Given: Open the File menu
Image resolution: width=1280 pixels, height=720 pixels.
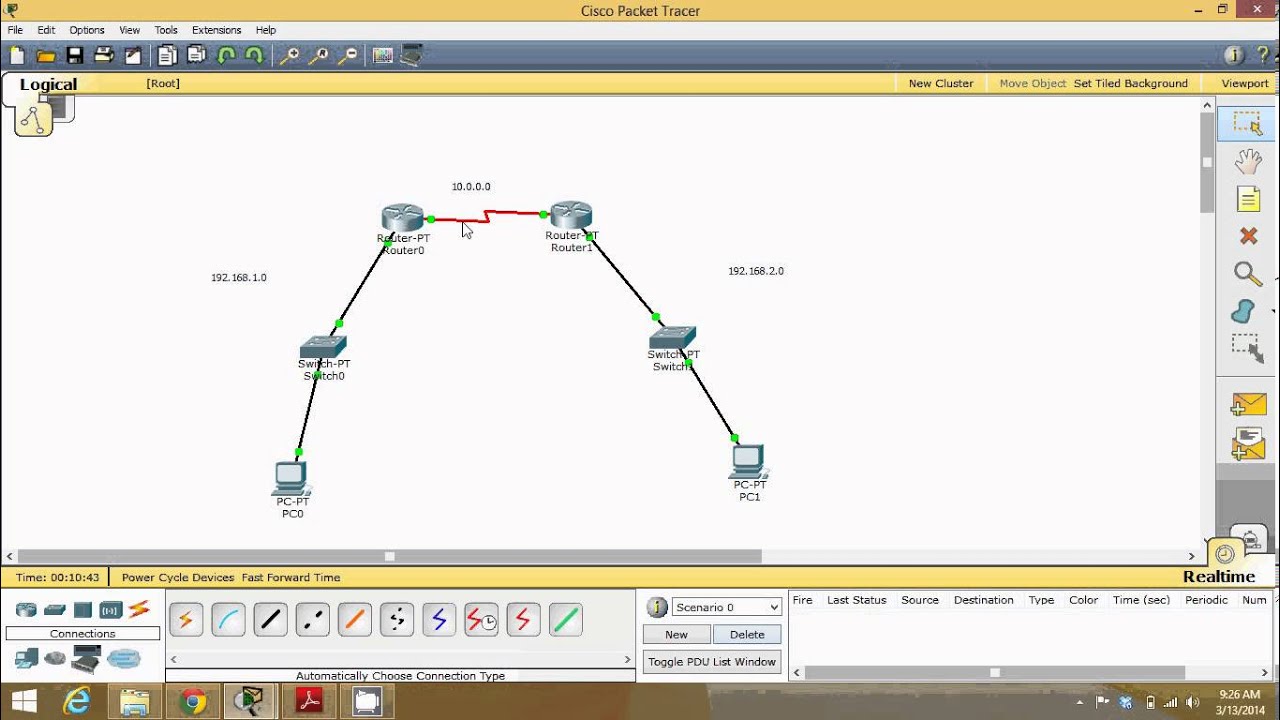Looking at the screenshot, I should click(x=15, y=30).
